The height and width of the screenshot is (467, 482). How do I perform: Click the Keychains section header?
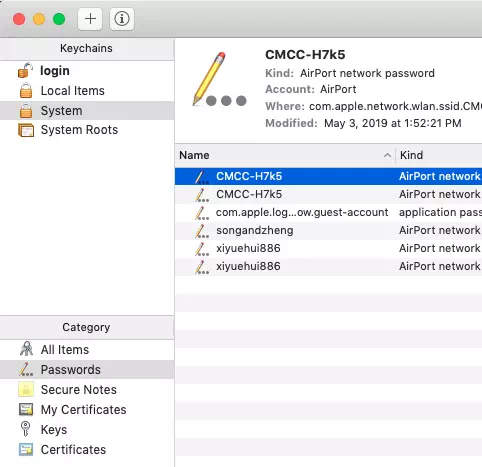point(86,48)
